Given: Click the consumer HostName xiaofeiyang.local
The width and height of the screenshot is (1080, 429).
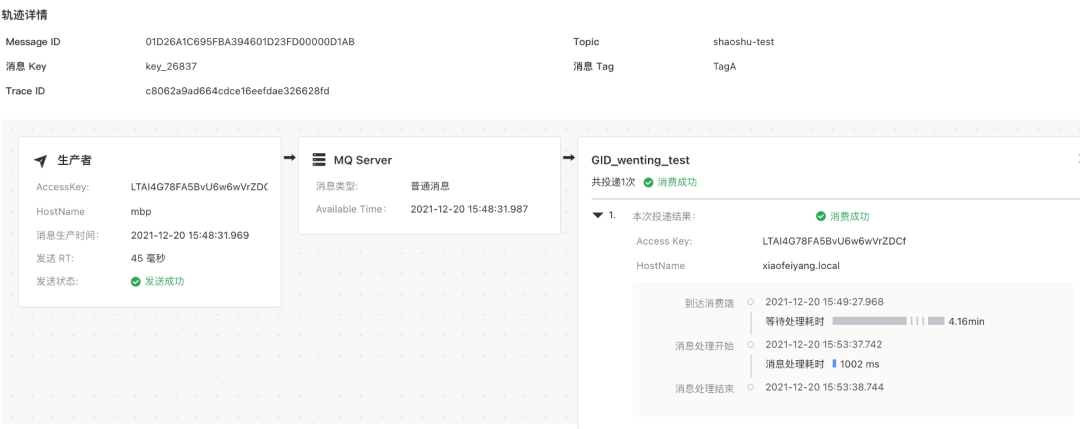Looking at the screenshot, I should click(x=800, y=266).
